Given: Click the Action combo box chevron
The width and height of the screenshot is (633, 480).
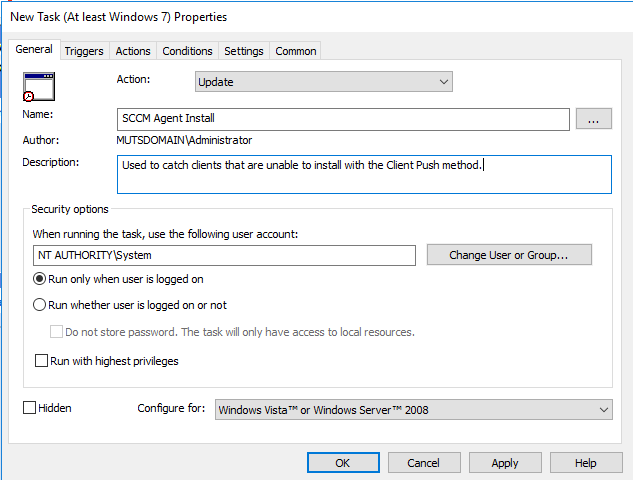Looking at the screenshot, I should pos(443,82).
